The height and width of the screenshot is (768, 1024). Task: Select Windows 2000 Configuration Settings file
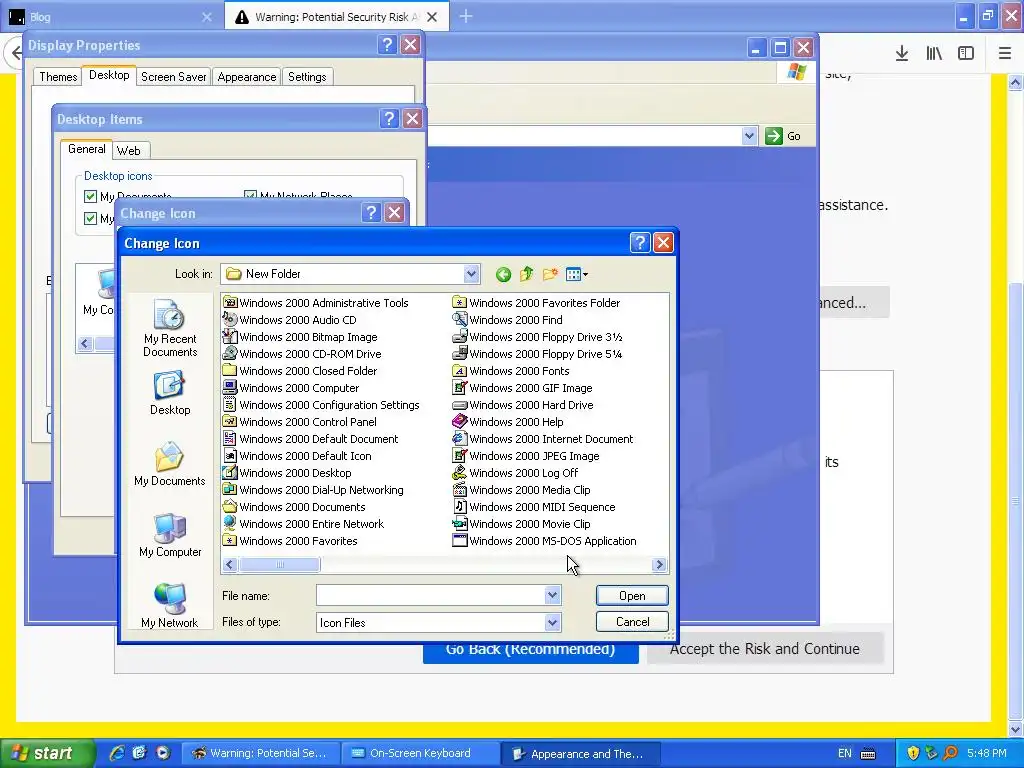click(321, 404)
